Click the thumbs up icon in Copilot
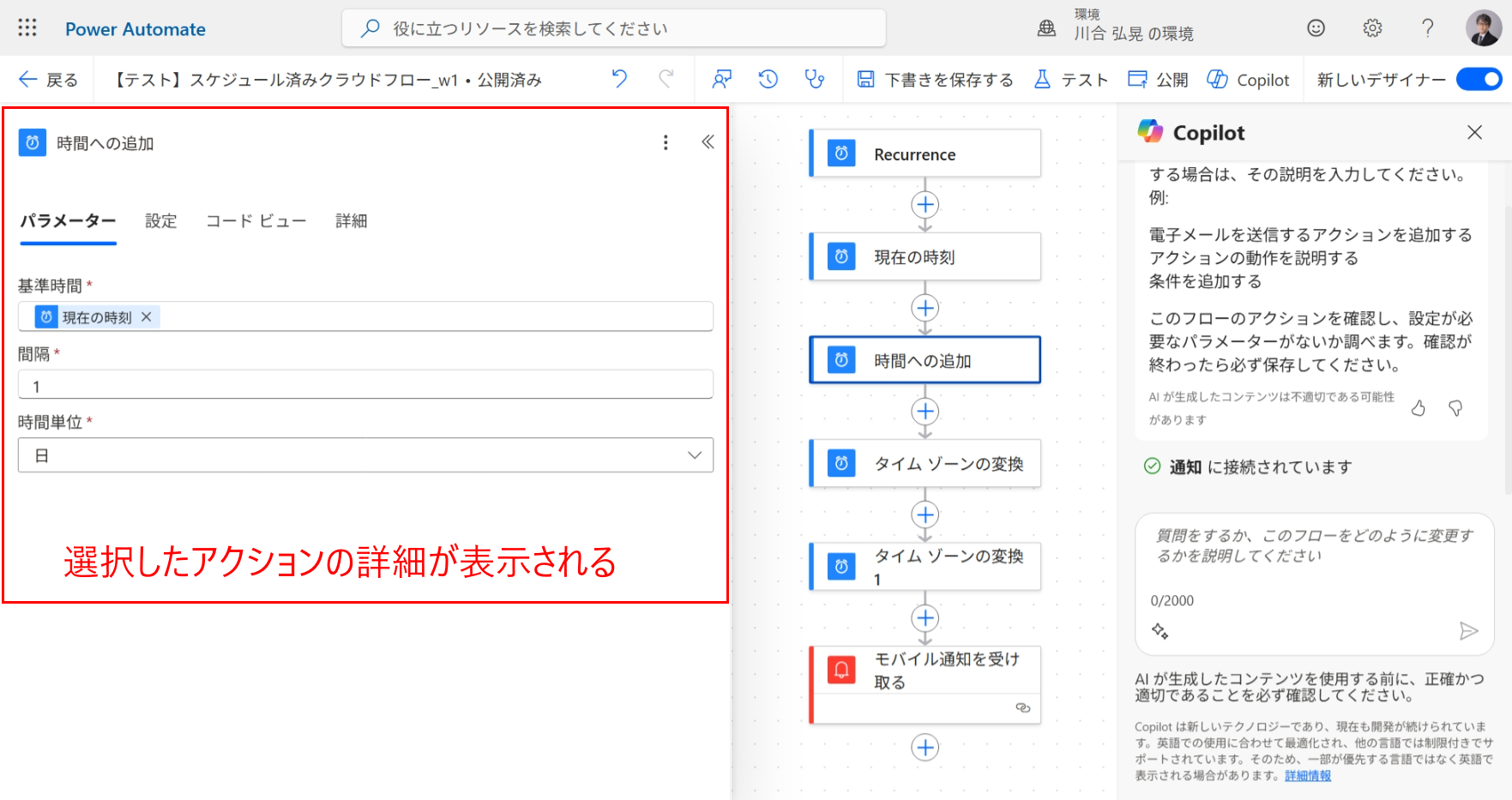 click(x=1419, y=408)
